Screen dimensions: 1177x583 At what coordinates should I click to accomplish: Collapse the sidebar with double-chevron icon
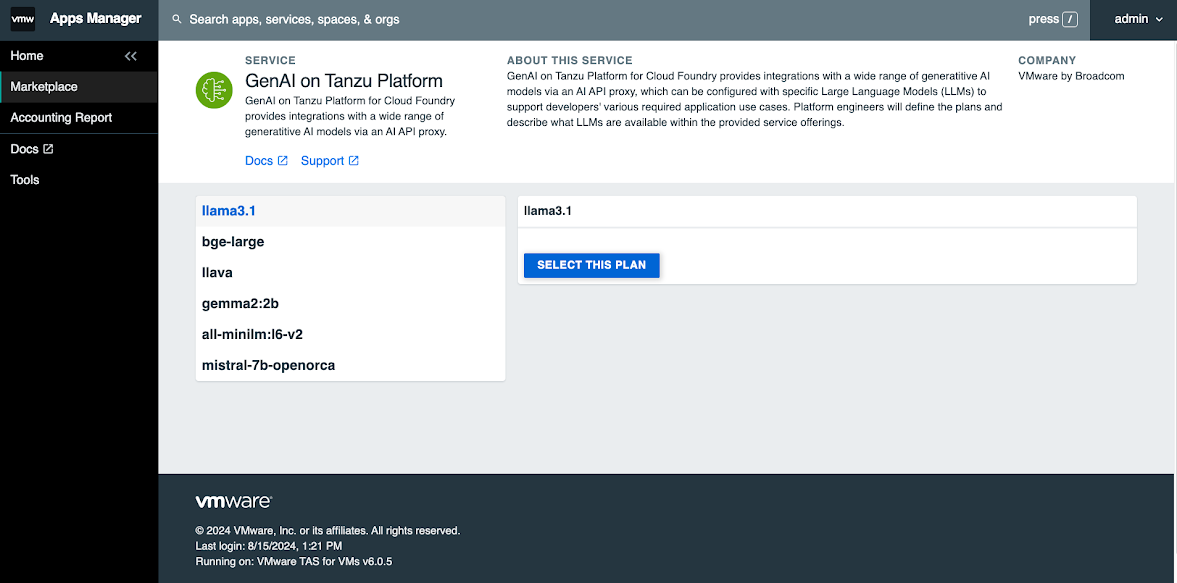(131, 56)
